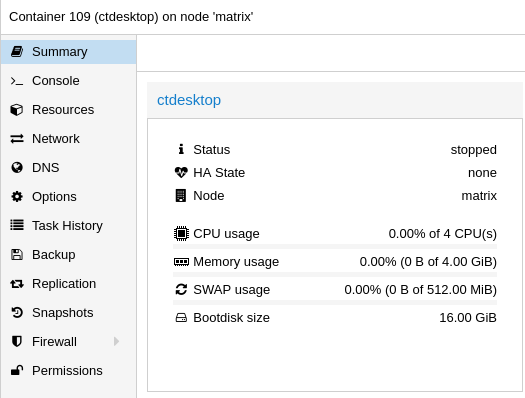525x398 pixels.
Task: Click the Console terminal icon
Action: (x=17, y=81)
